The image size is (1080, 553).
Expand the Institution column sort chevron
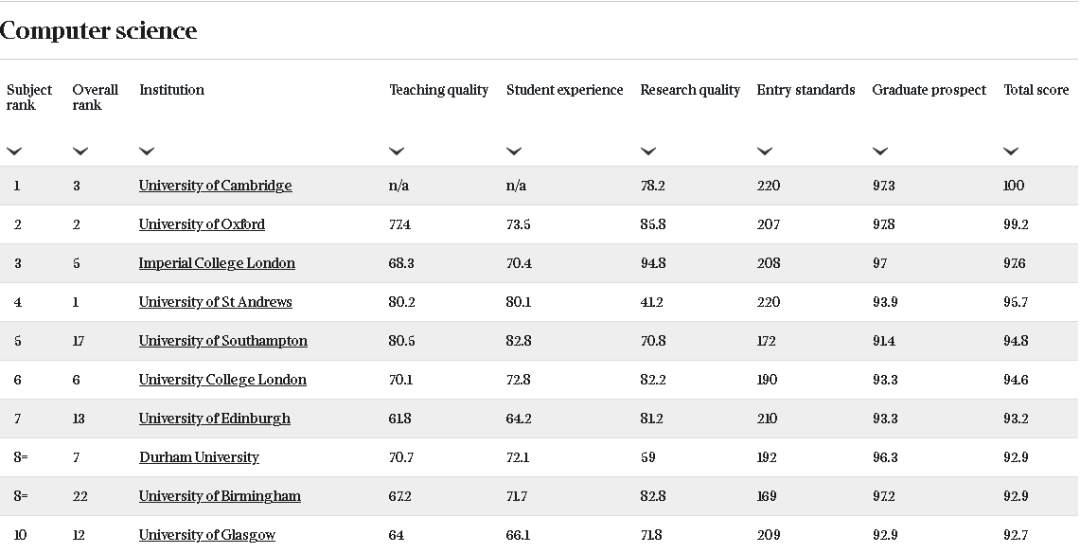[x=147, y=151]
